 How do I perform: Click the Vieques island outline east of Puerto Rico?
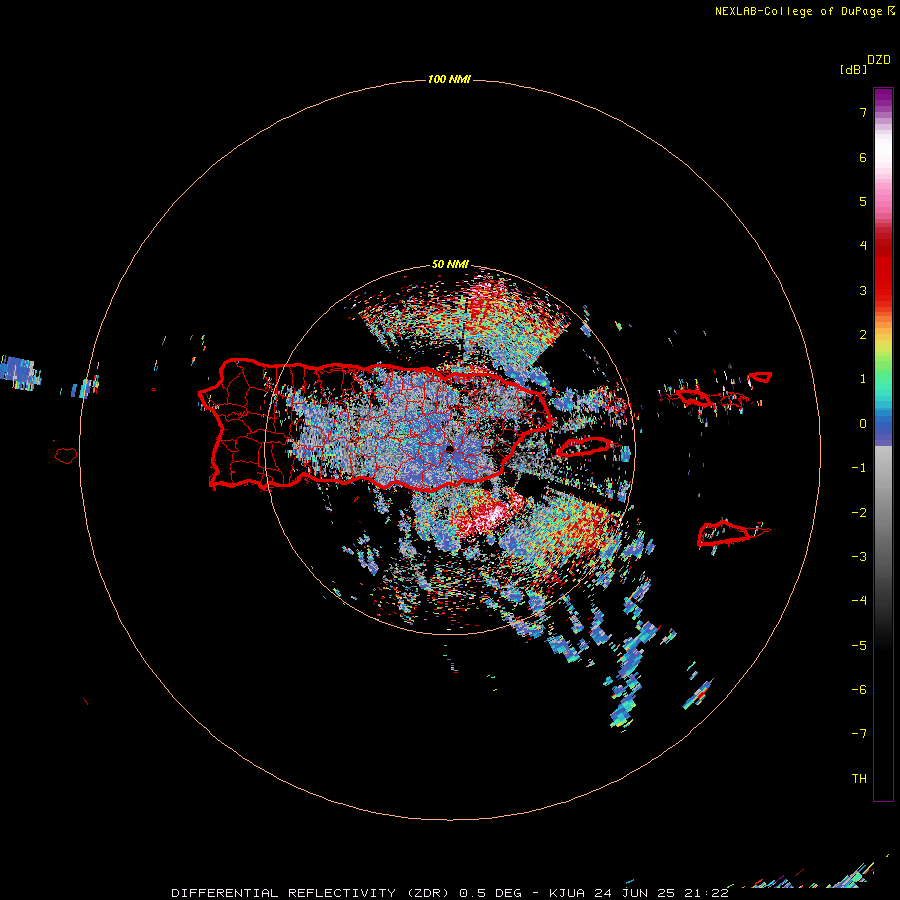point(583,446)
